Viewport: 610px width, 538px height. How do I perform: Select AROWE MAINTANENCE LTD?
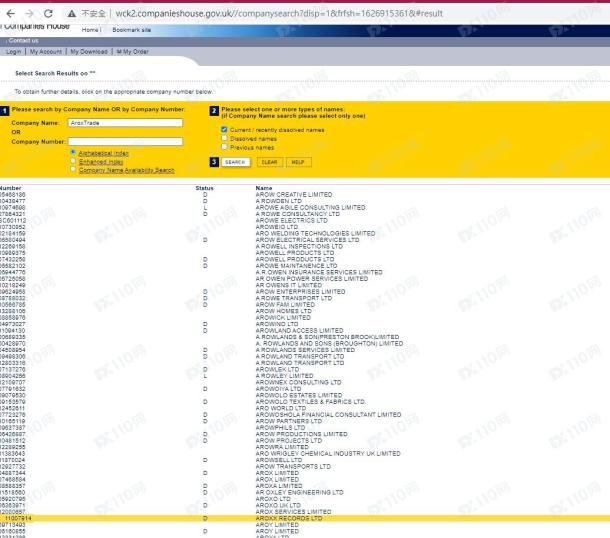click(x=296, y=266)
